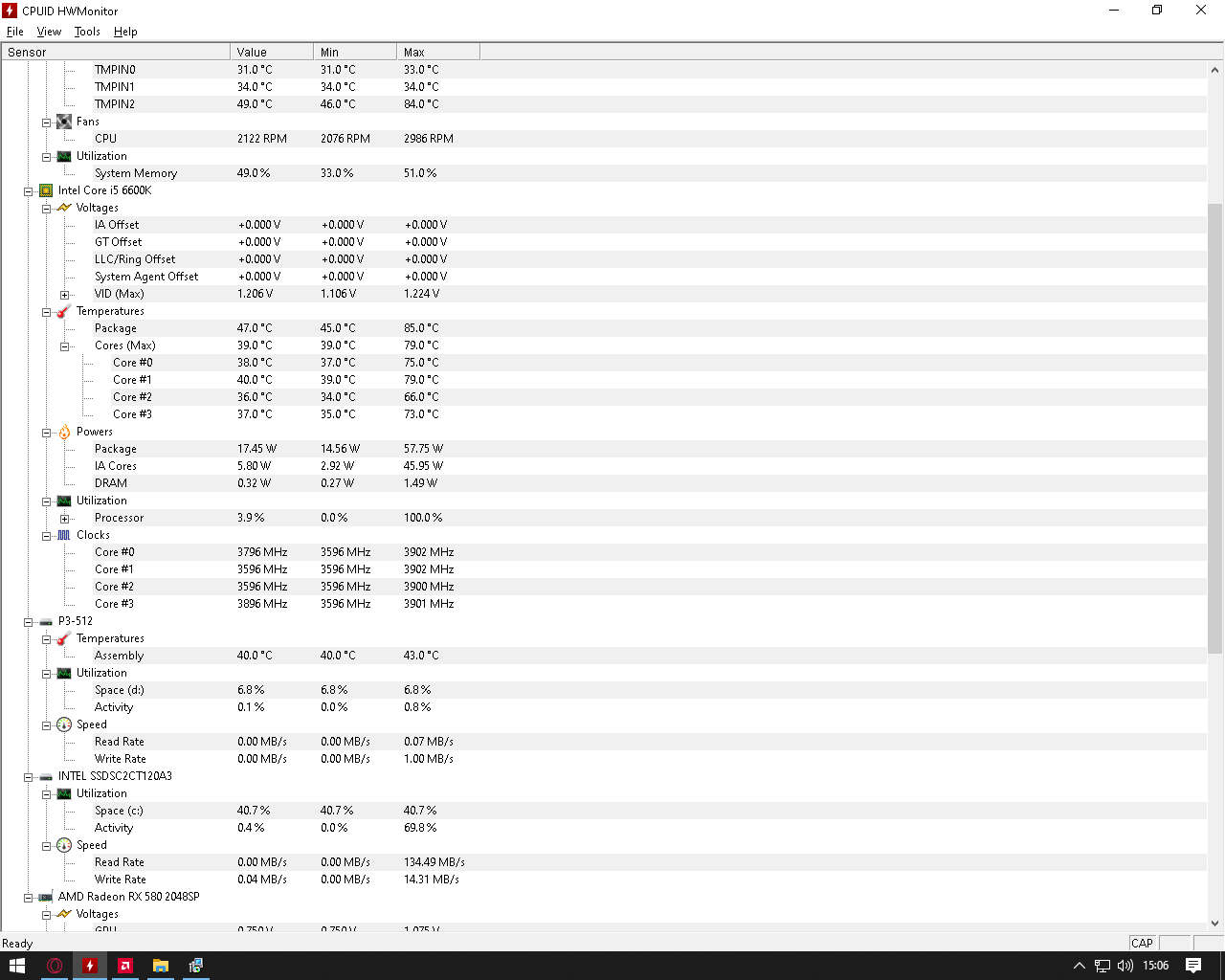Show hidden system tray icons

tap(1080, 966)
